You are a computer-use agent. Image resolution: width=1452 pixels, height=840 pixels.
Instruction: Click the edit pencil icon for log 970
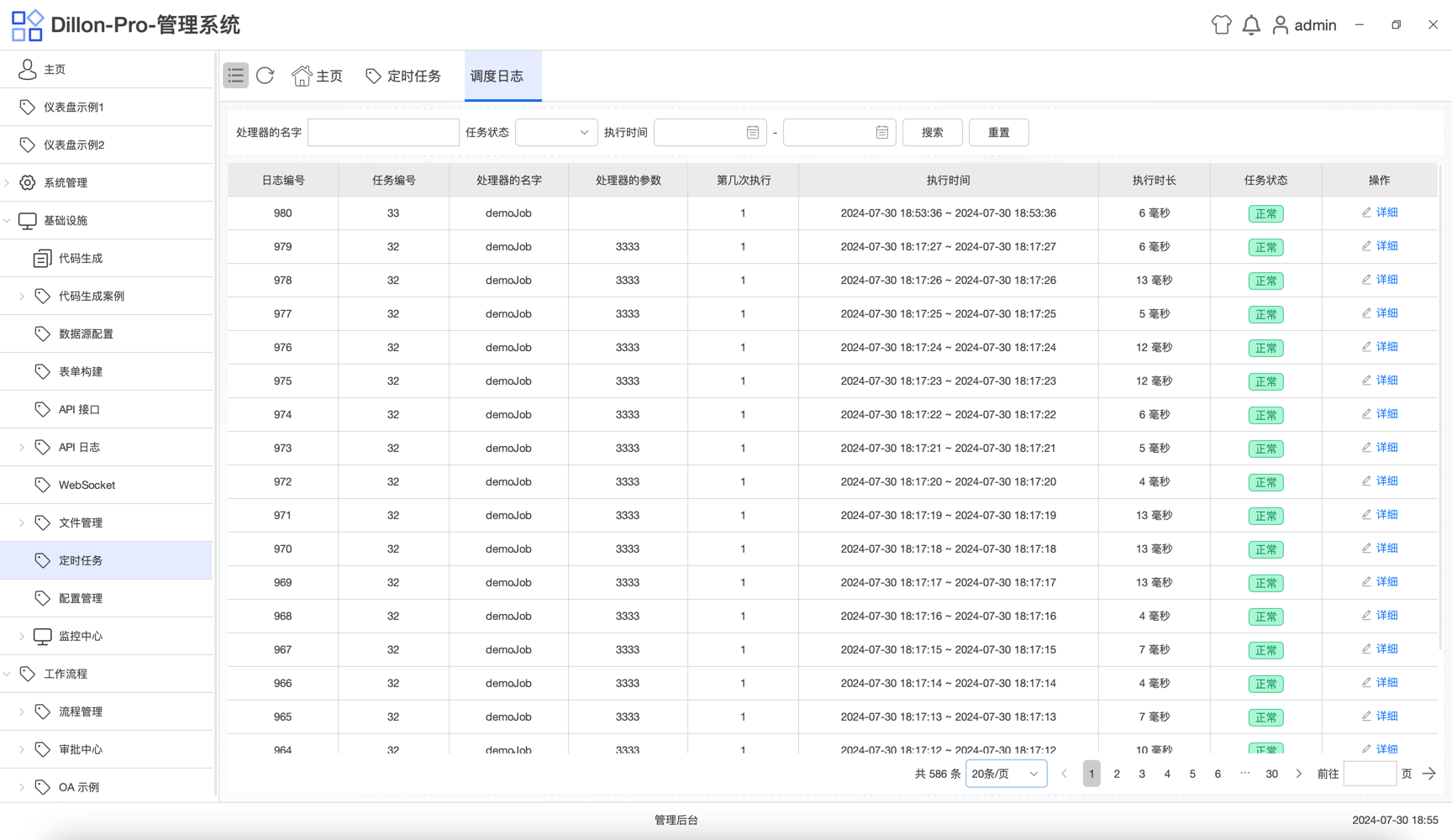tap(1366, 549)
